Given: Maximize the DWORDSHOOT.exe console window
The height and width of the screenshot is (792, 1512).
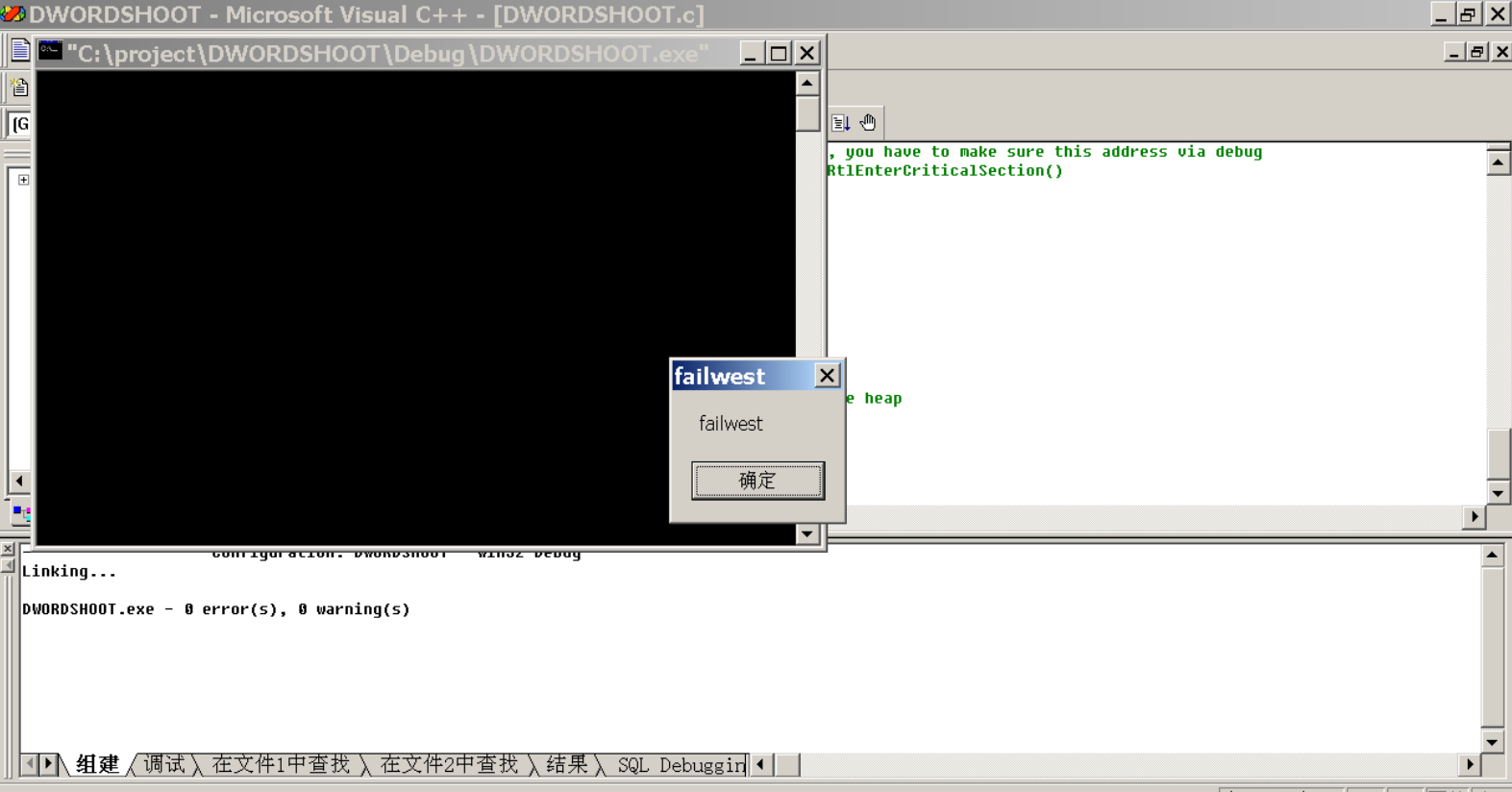Looking at the screenshot, I should tap(779, 53).
